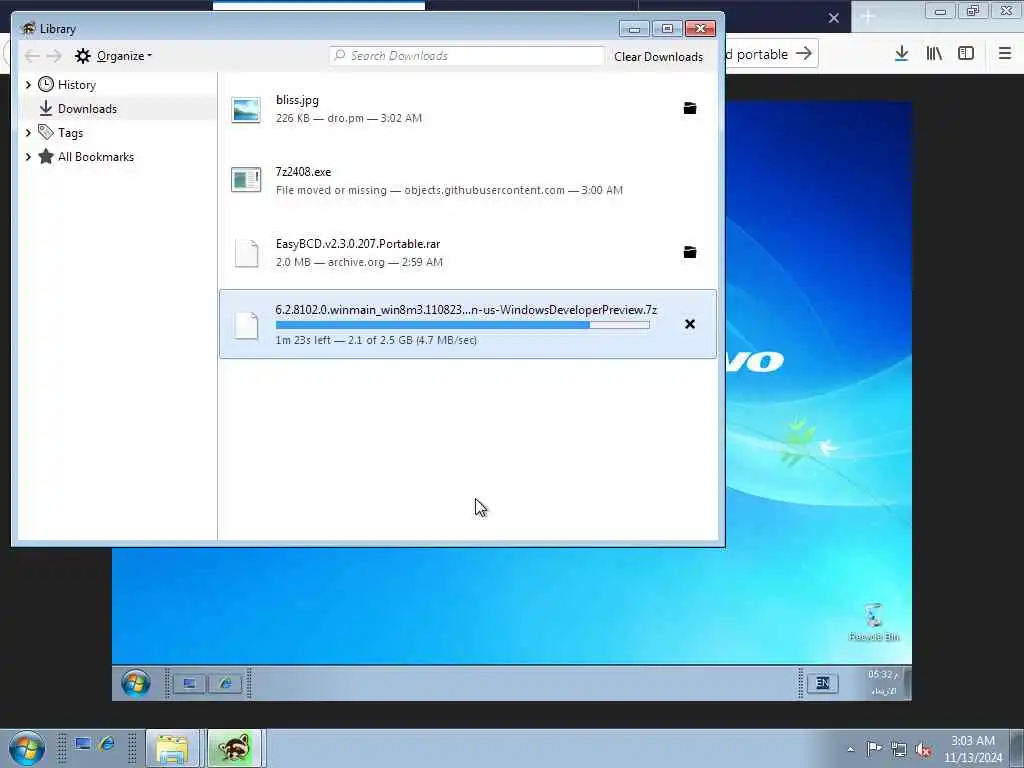Go forward with Library forward arrow
The width and height of the screenshot is (1024, 768).
coord(54,56)
